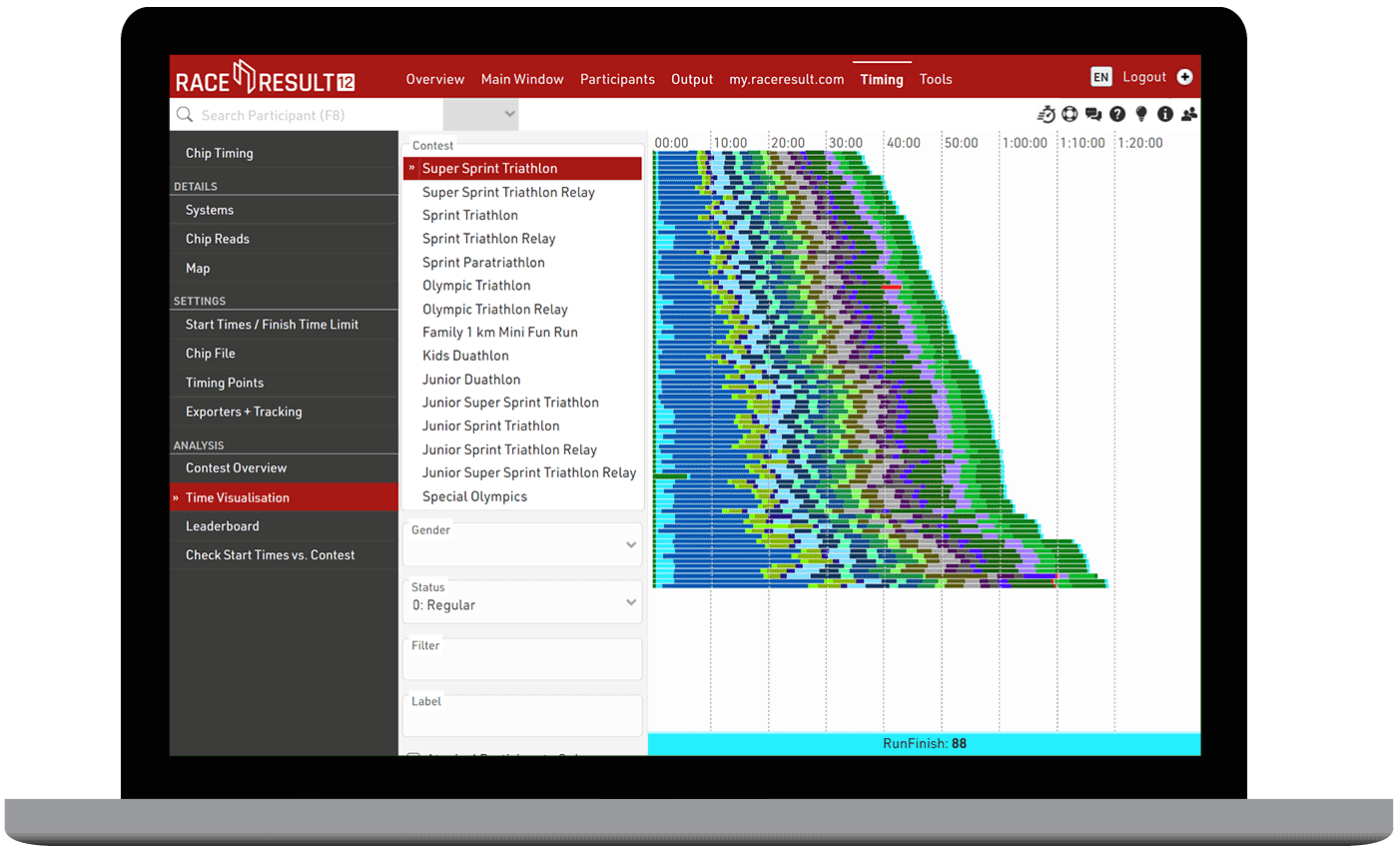The height and width of the screenshot is (846, 1400).
Task: Select Junior Sprint Triathlon Relay contest
Action: click(522, 449)
